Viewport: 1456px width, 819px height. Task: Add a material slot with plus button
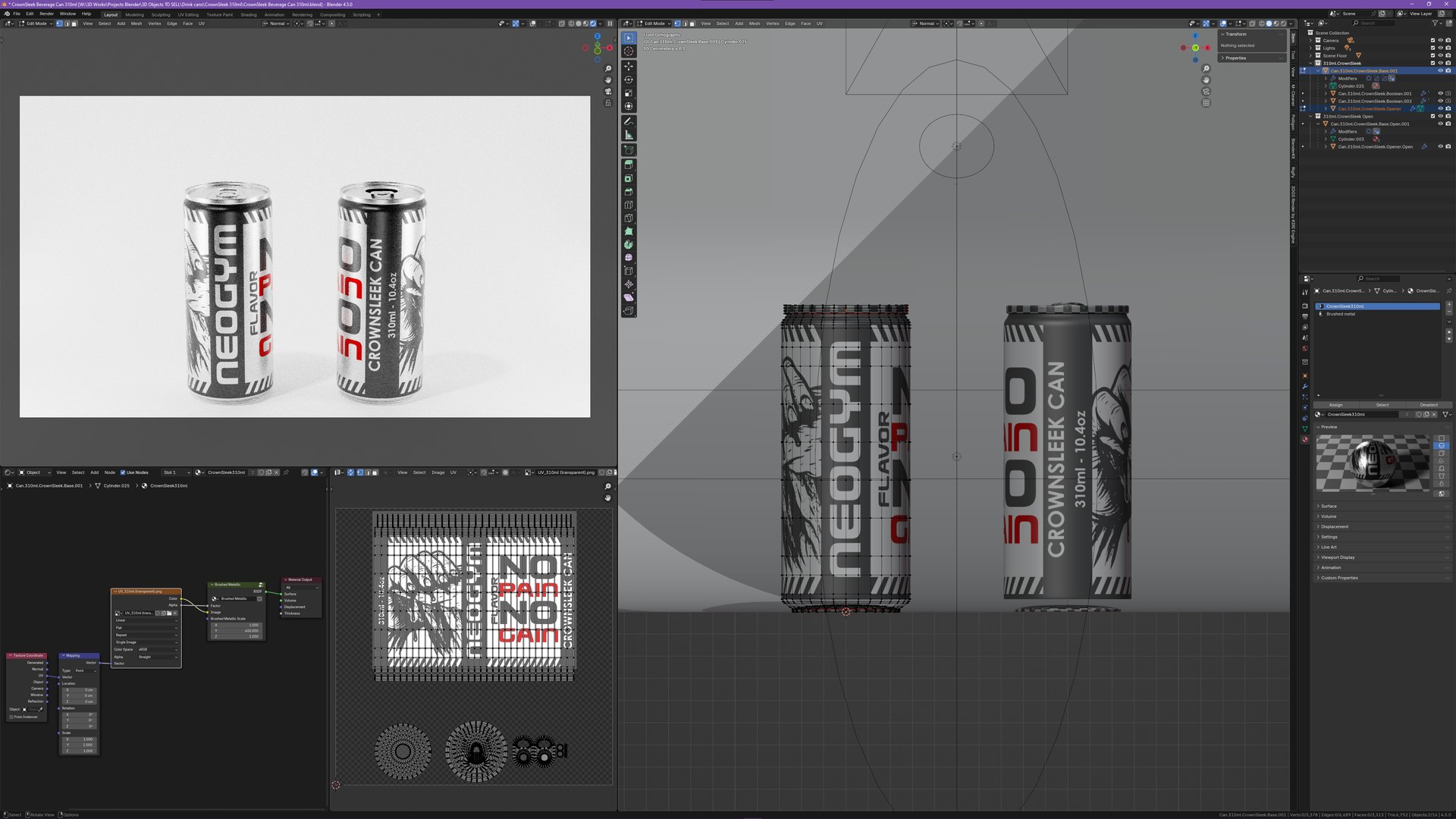pos(1448,305)
